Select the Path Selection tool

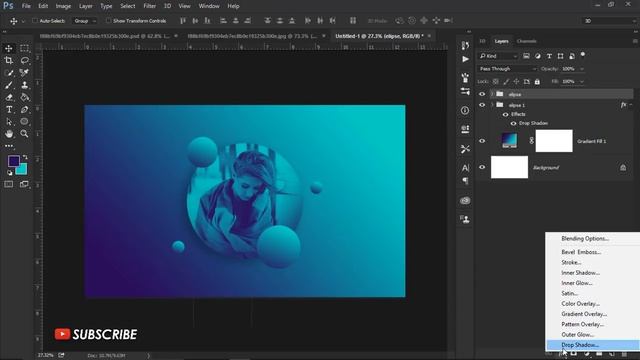coord(9,122)
